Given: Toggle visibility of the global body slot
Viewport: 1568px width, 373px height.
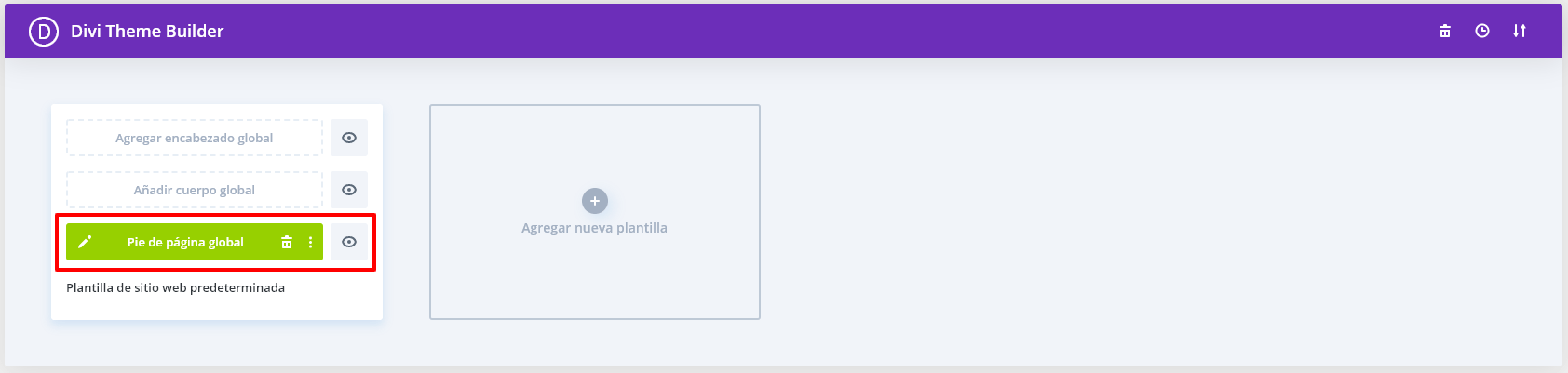Looking at the screenshot, I should pyautogui.click(x=349, y=190).
